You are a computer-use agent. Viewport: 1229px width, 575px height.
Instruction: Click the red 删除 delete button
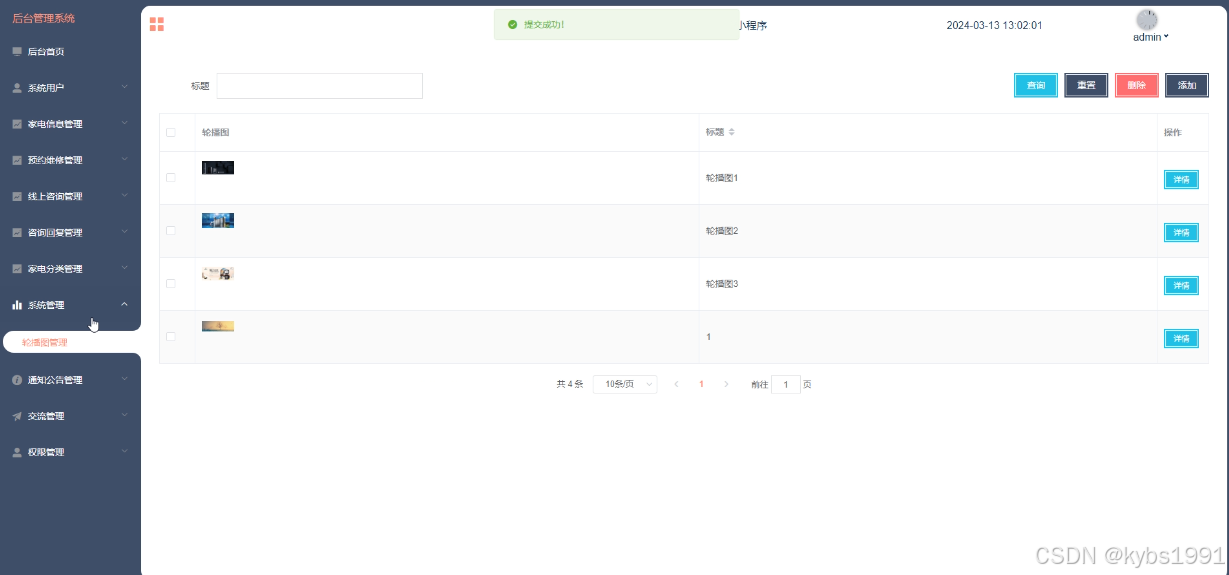[x=1137, y=86]
